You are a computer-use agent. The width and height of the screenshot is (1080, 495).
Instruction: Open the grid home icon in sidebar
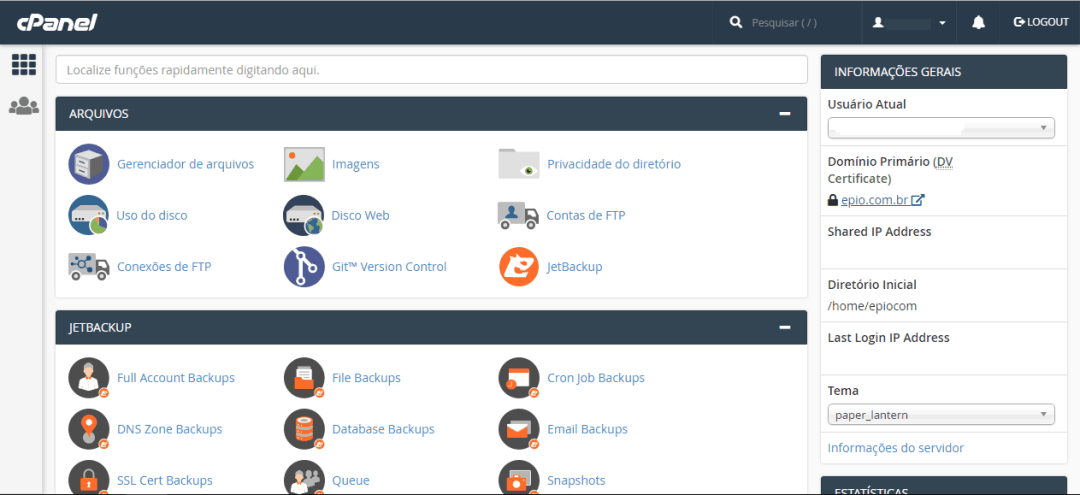point(24,65)
